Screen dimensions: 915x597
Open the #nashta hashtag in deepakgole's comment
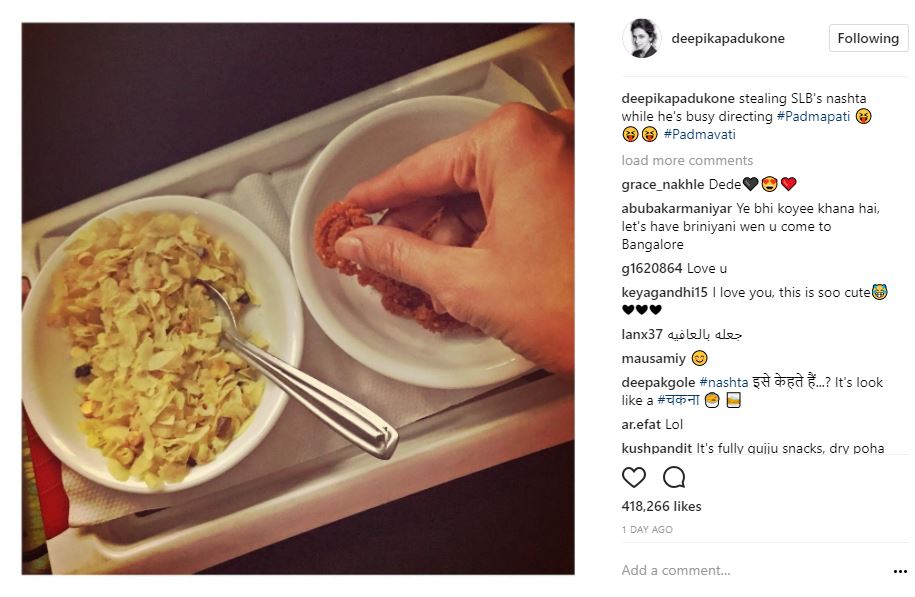(x=724, y=382)
